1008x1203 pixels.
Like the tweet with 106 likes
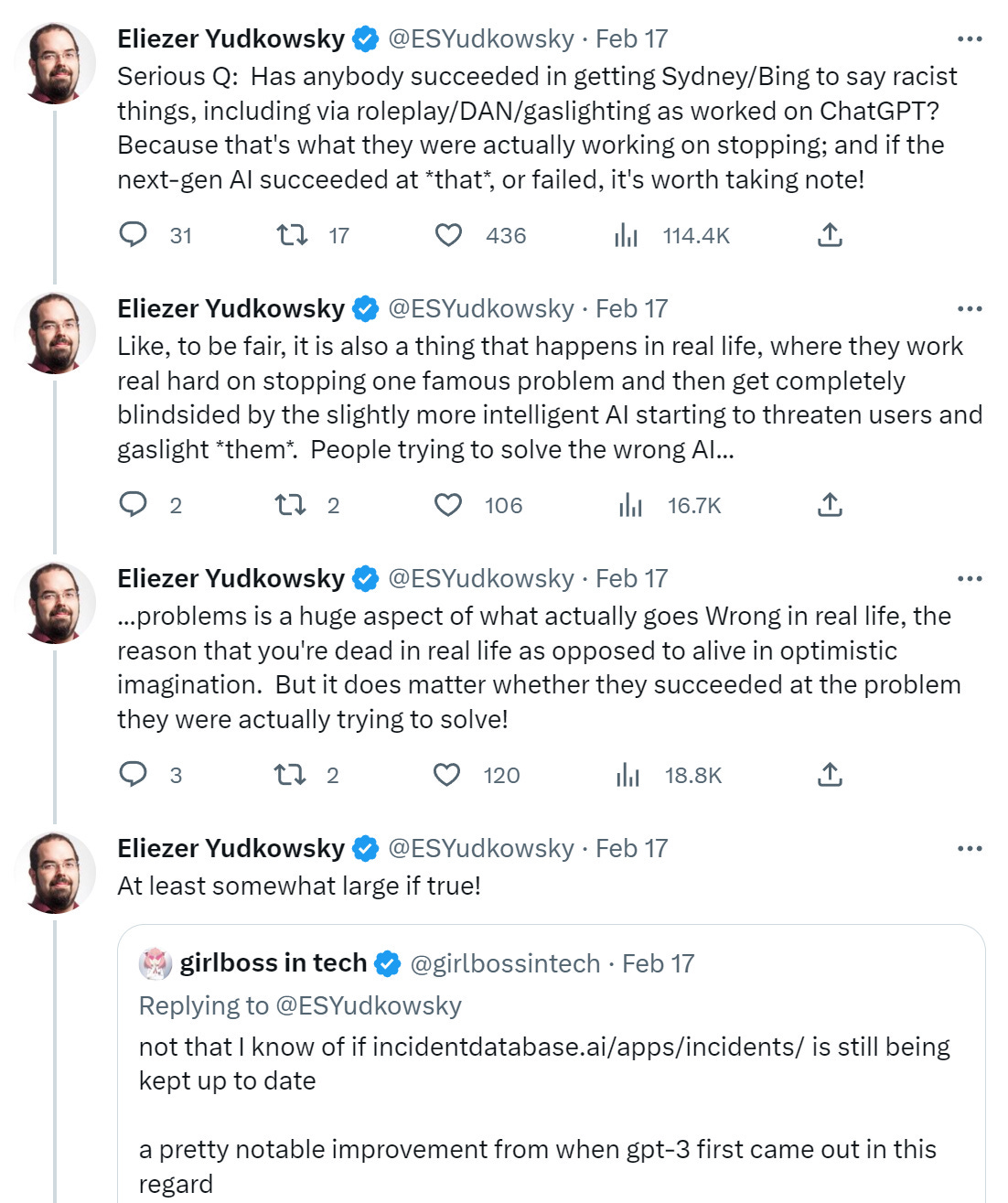tap(448, 505)
